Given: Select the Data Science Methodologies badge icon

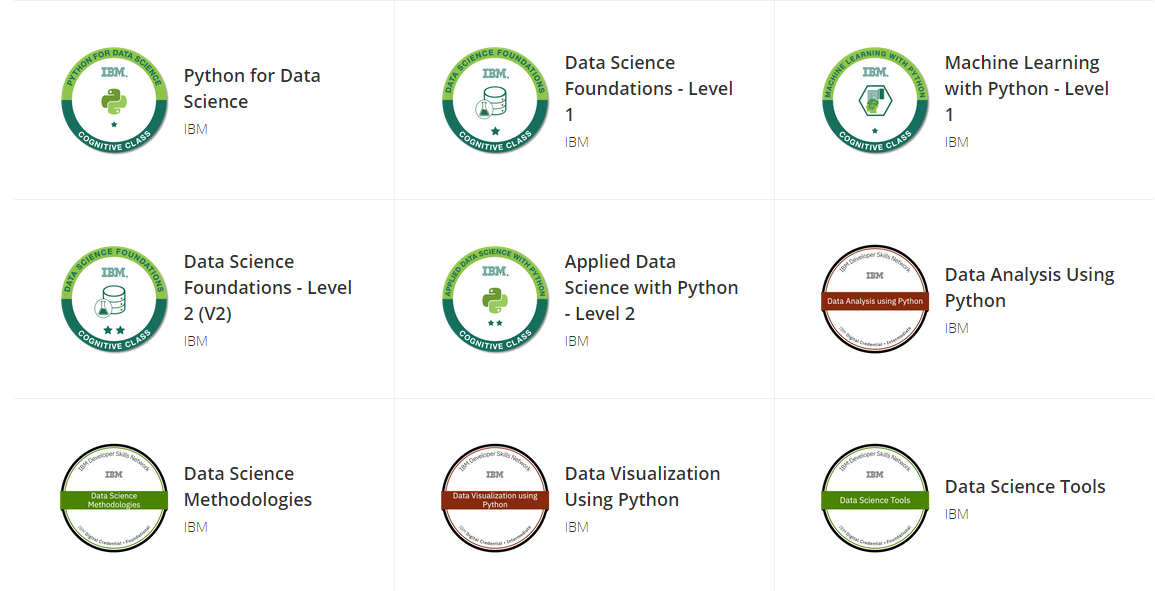Looking at the screenshot, I should pos(114,499).
